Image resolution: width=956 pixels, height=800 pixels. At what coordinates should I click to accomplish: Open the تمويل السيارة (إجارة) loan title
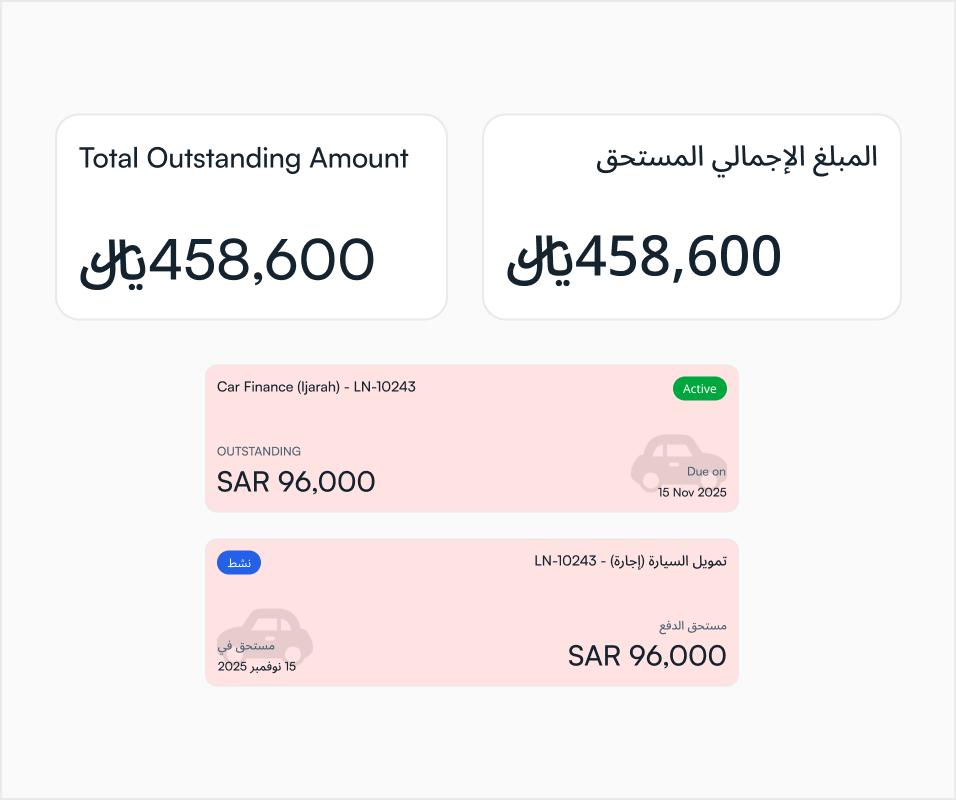(x=630, y=561)
